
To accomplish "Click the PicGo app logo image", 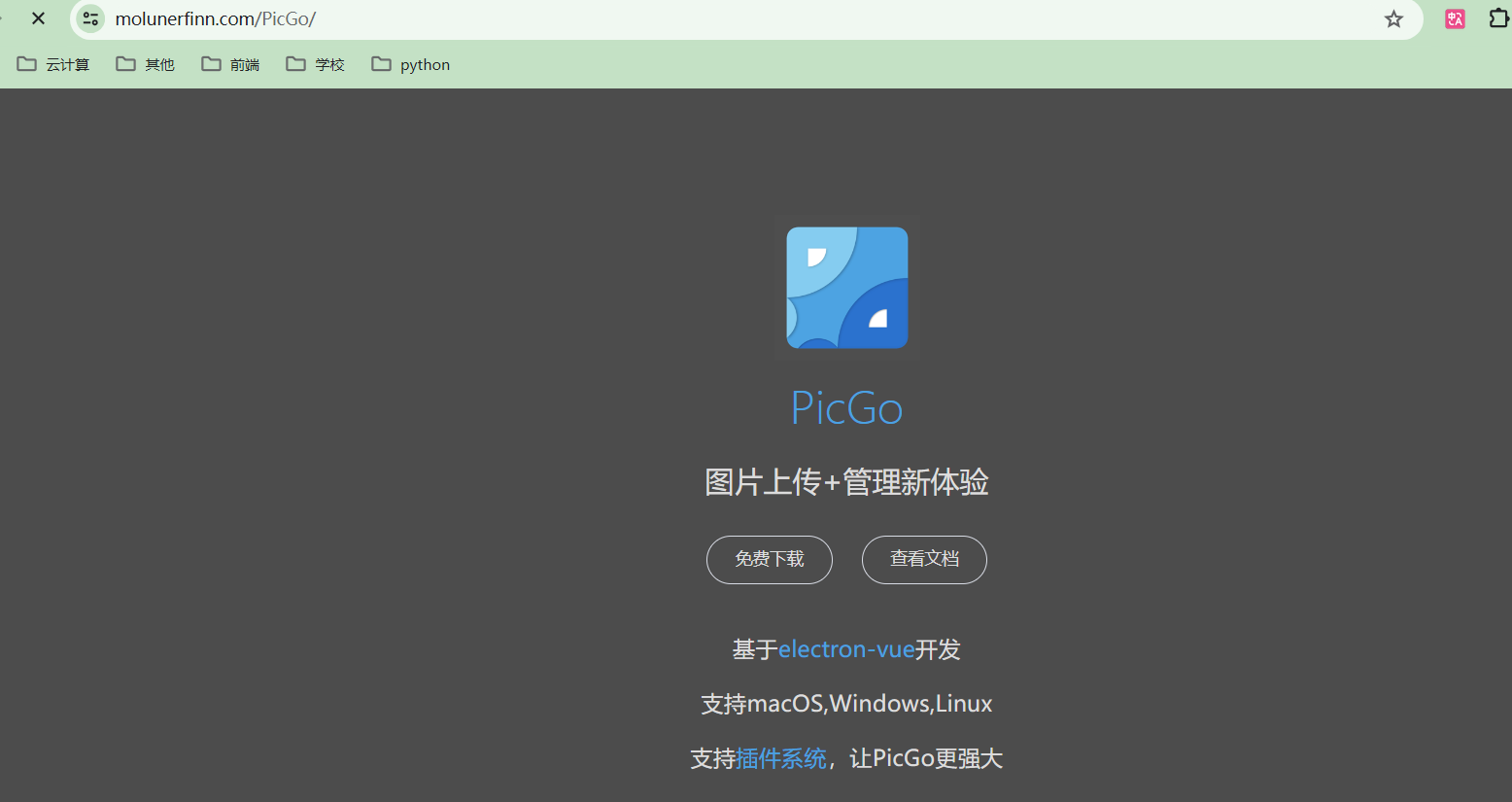I will tap(846, 287).
